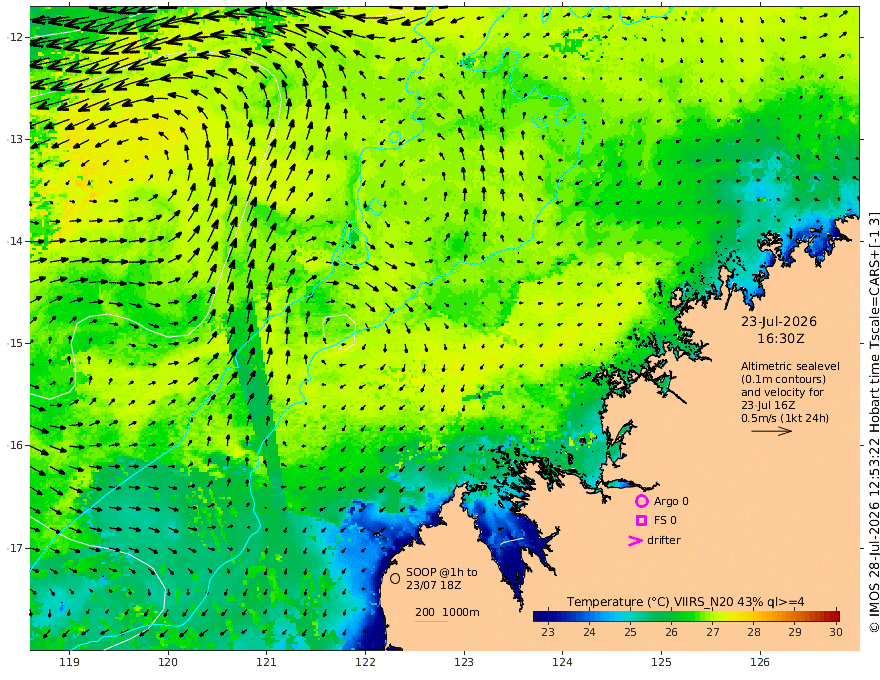
Task: Click the 'drifter' legend label
Action: pos(664,540)
